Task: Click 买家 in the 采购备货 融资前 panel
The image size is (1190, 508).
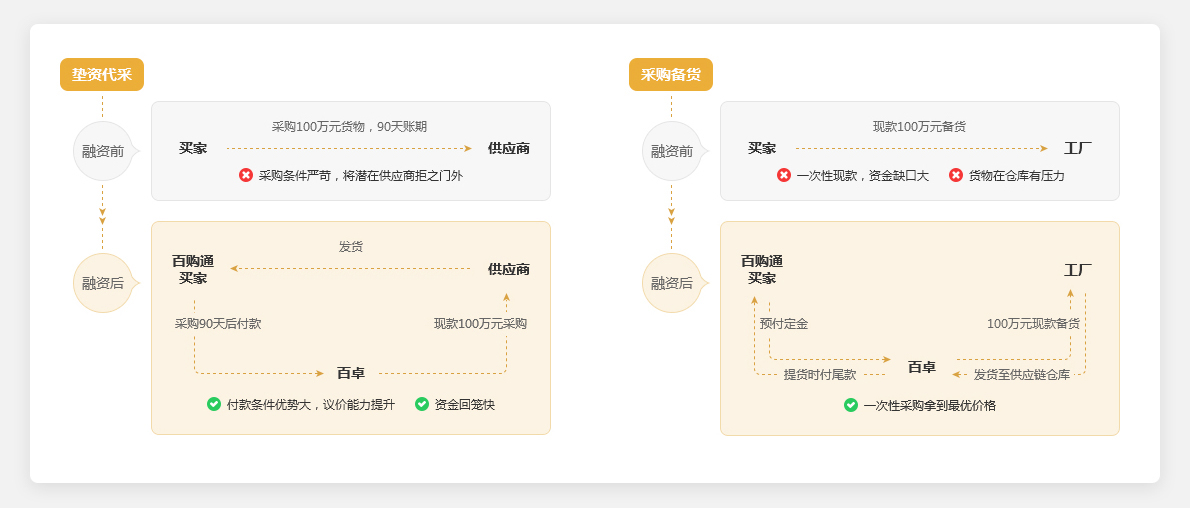Action: click(762, 148)
